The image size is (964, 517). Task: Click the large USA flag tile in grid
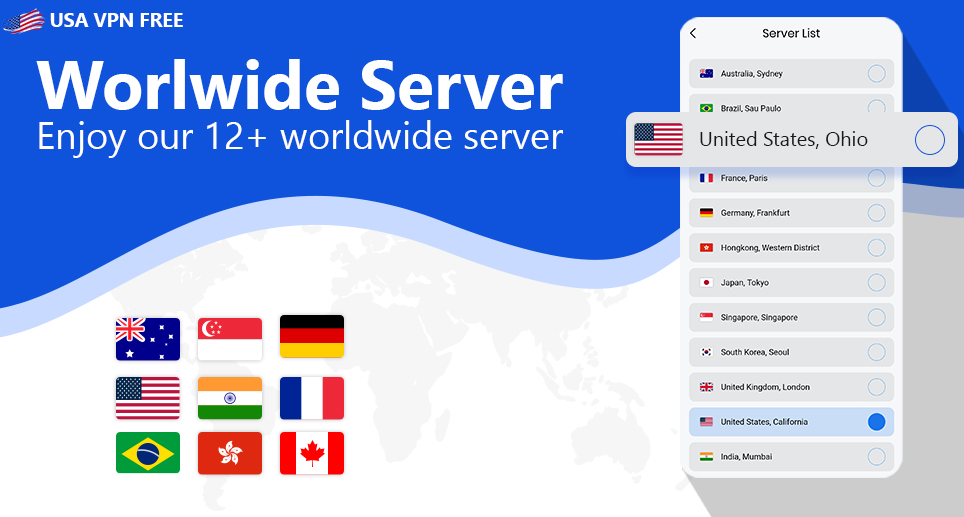(x=148, y=398)
